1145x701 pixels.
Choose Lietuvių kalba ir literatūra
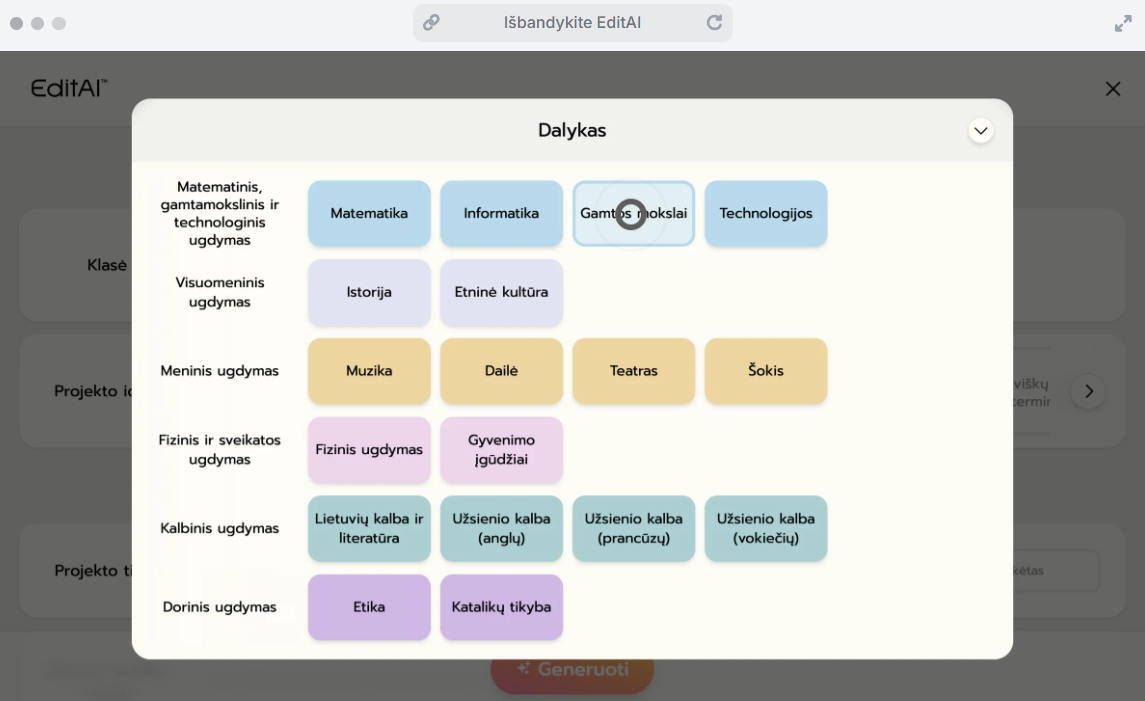coord(369,529)
